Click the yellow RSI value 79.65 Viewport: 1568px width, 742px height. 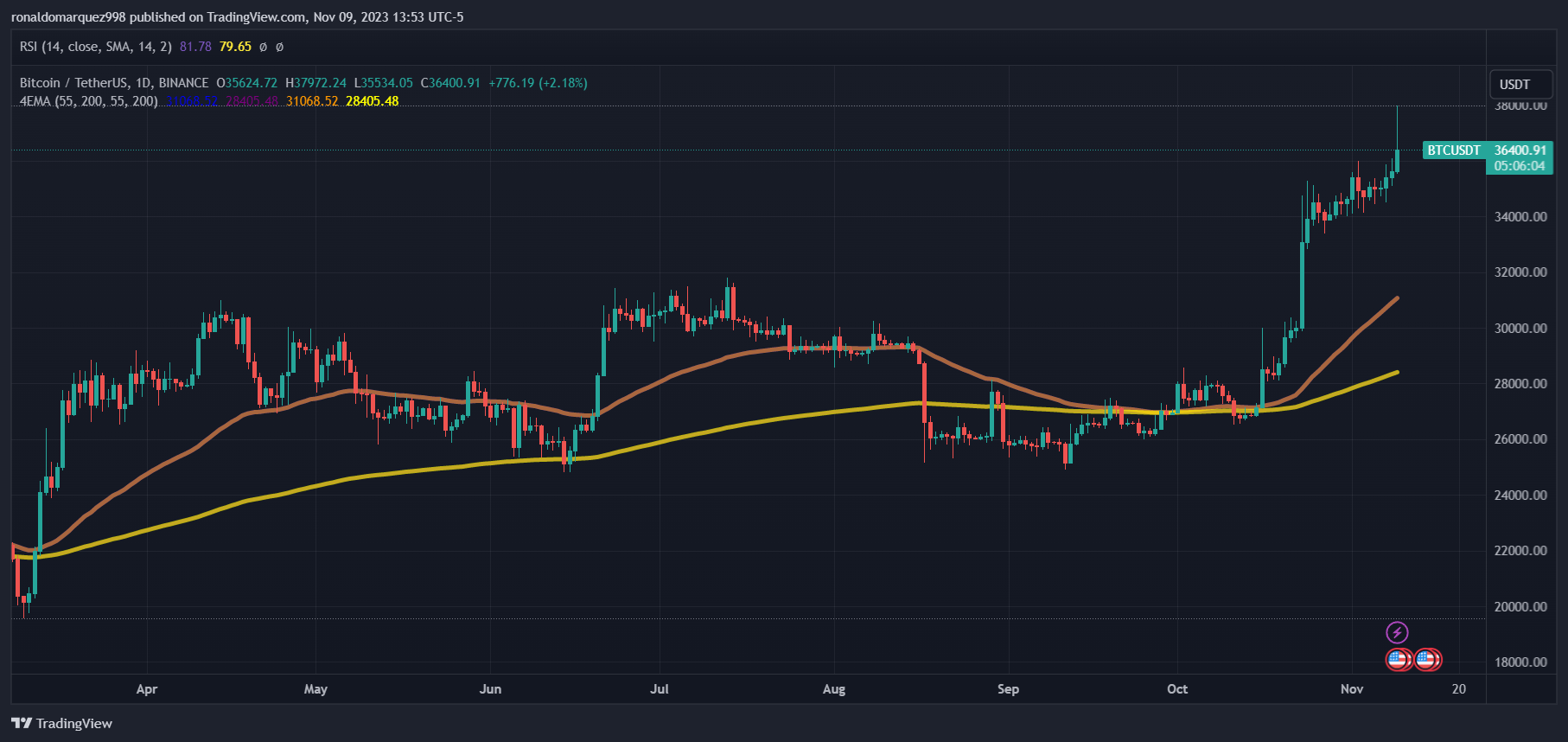(235, 47)
